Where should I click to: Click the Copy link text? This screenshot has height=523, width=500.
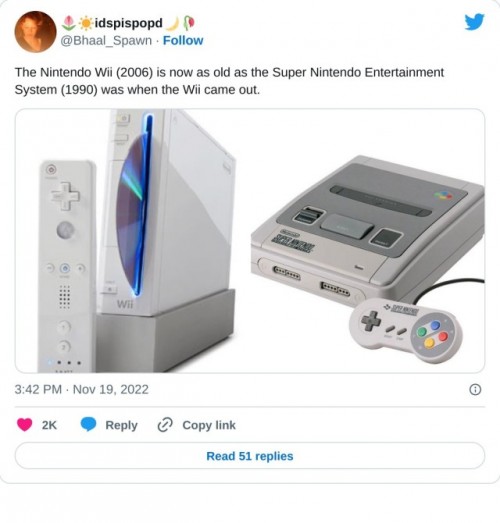click(209, 425)
